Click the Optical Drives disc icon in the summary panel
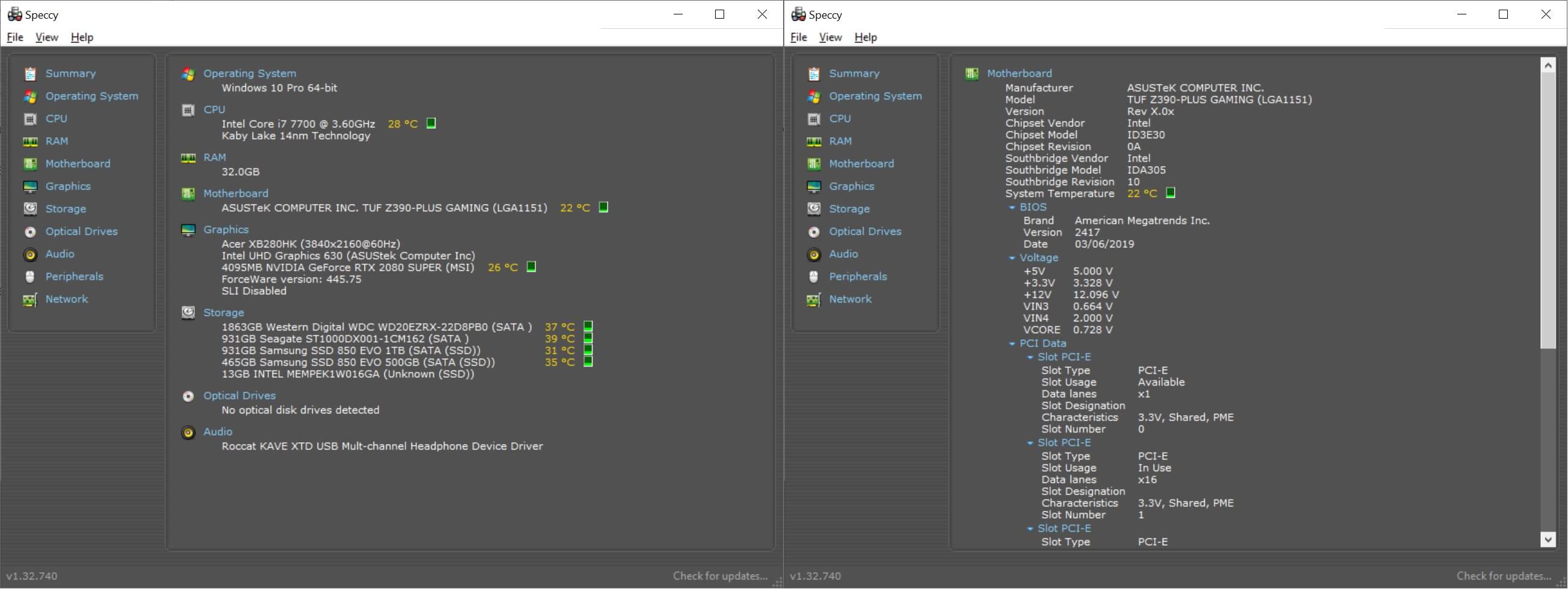1568x589 pixels. (188, 396)
